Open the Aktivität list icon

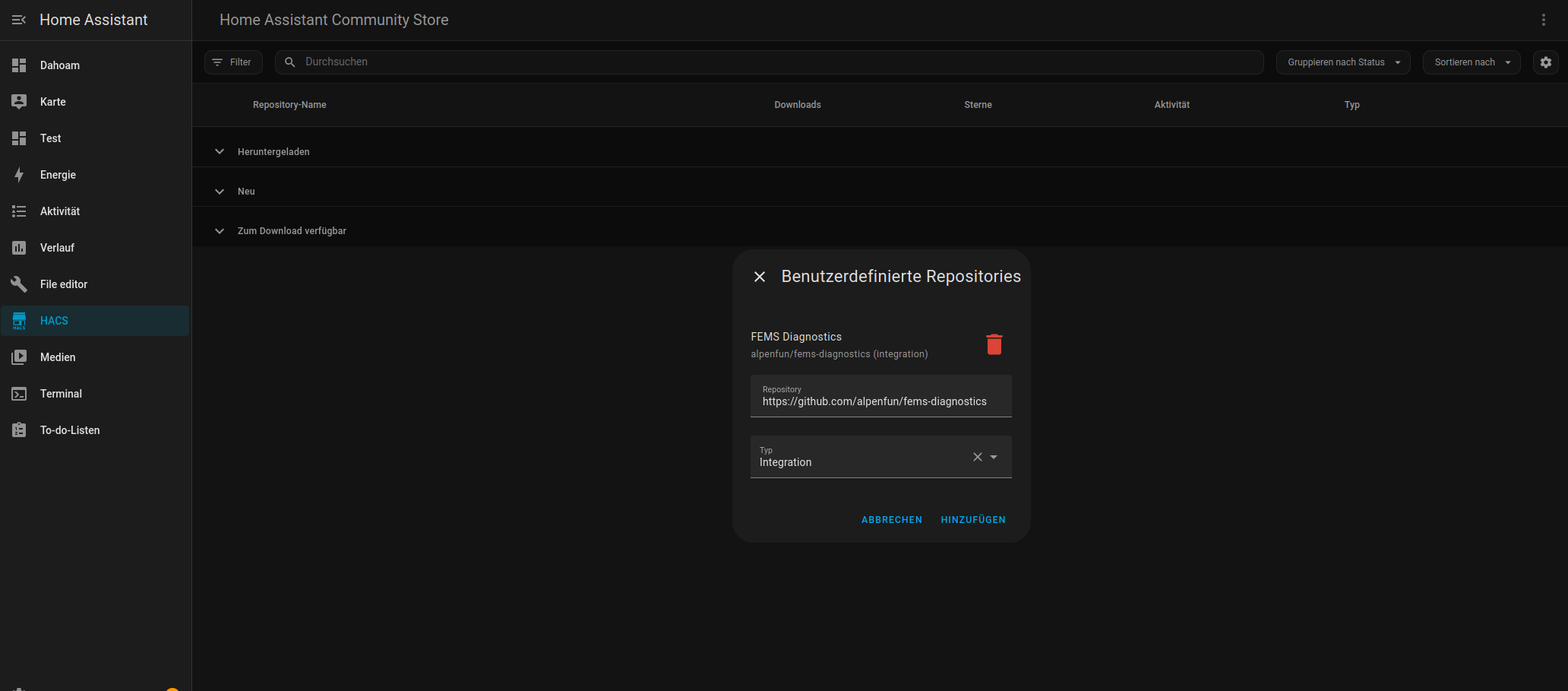coord(19,211)
